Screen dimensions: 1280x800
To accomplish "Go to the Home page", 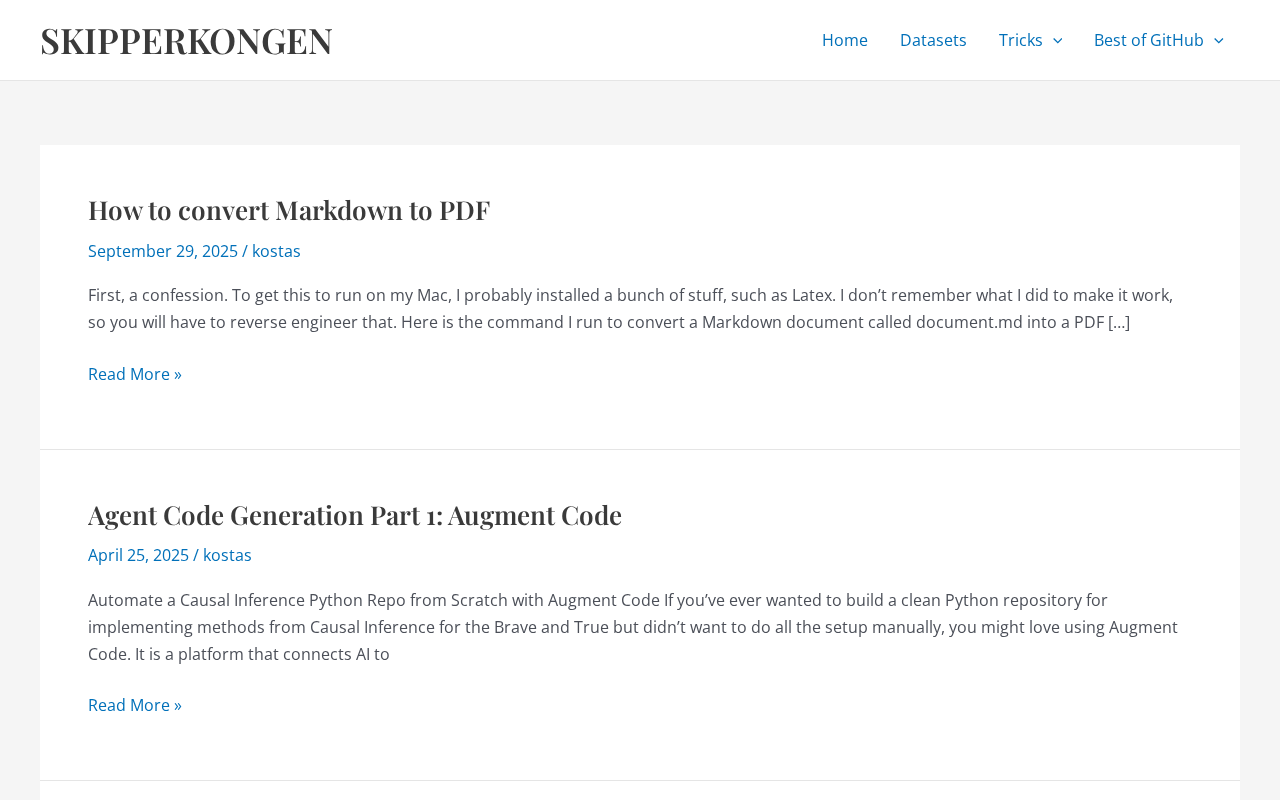I will point(844,40).
